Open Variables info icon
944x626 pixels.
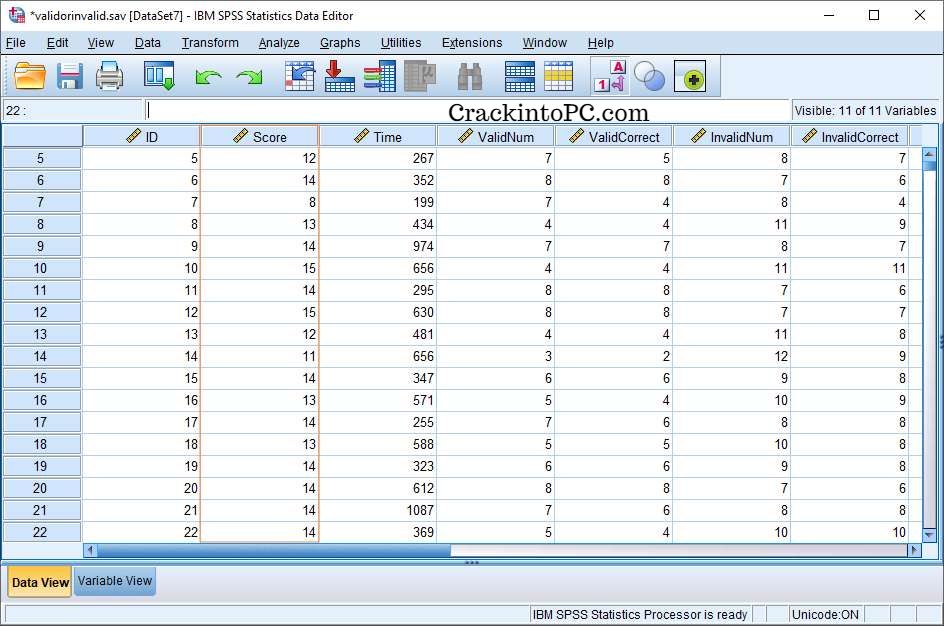(x=379, y=76)
